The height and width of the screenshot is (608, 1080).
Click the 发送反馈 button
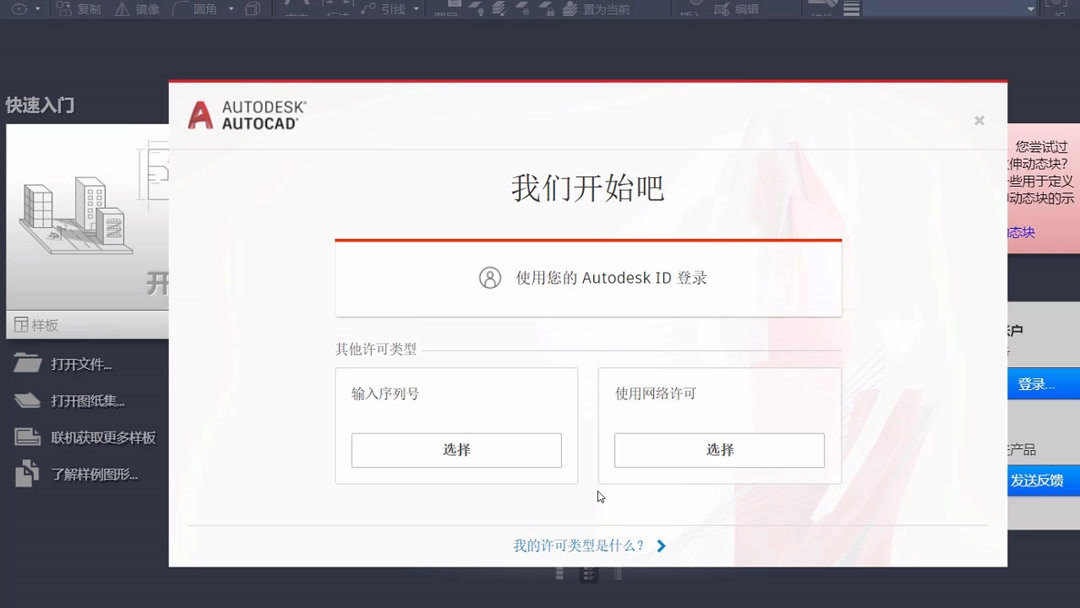click(1042, 481)
